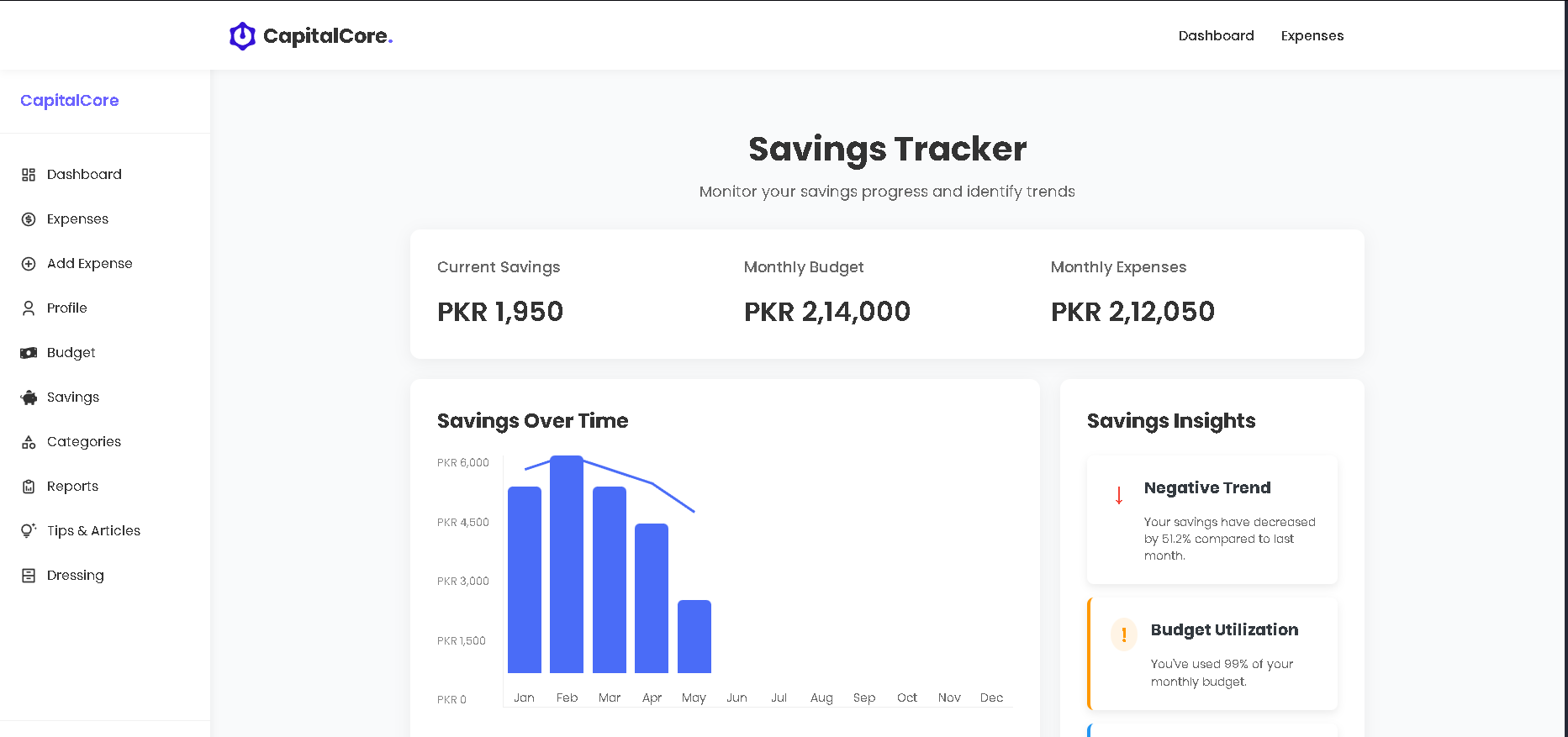Image resolution: width=1568 pixels, height=737 pixels.
Task: Click the Monthly Expenses PKR 2,12,050 value
Action: [1132, 312]
